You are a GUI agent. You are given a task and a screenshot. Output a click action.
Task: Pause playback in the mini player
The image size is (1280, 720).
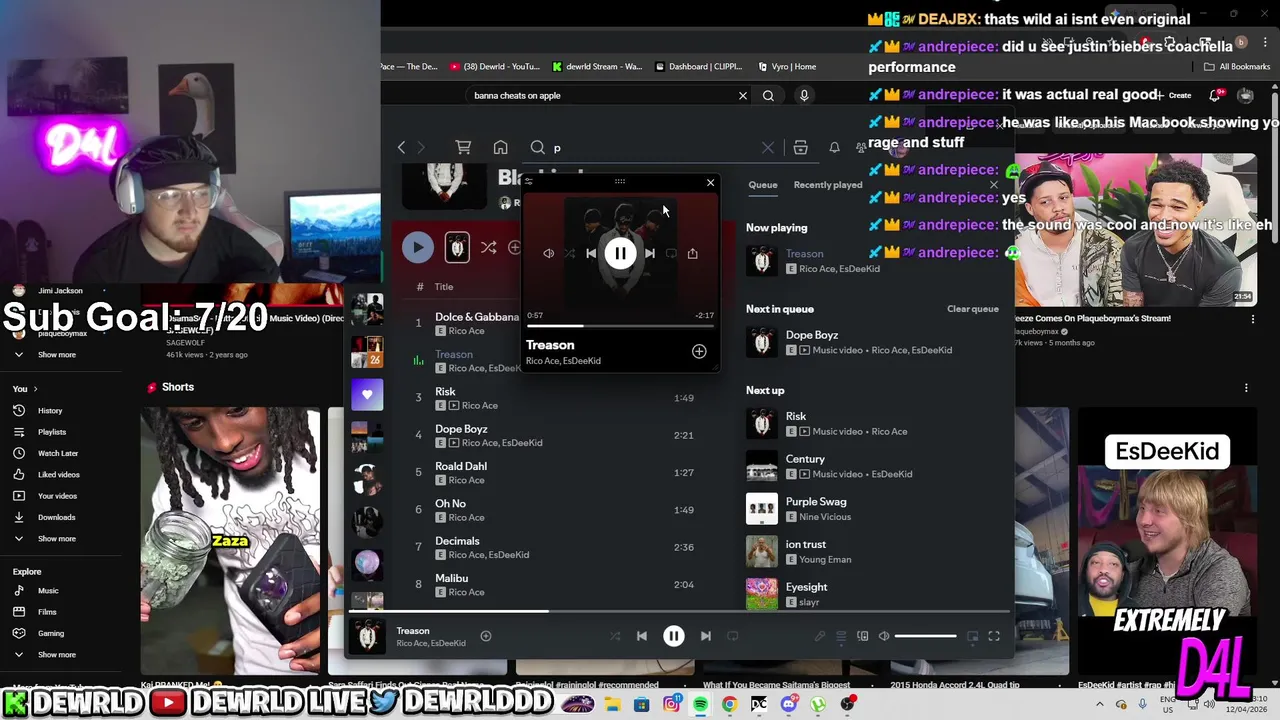620,254
